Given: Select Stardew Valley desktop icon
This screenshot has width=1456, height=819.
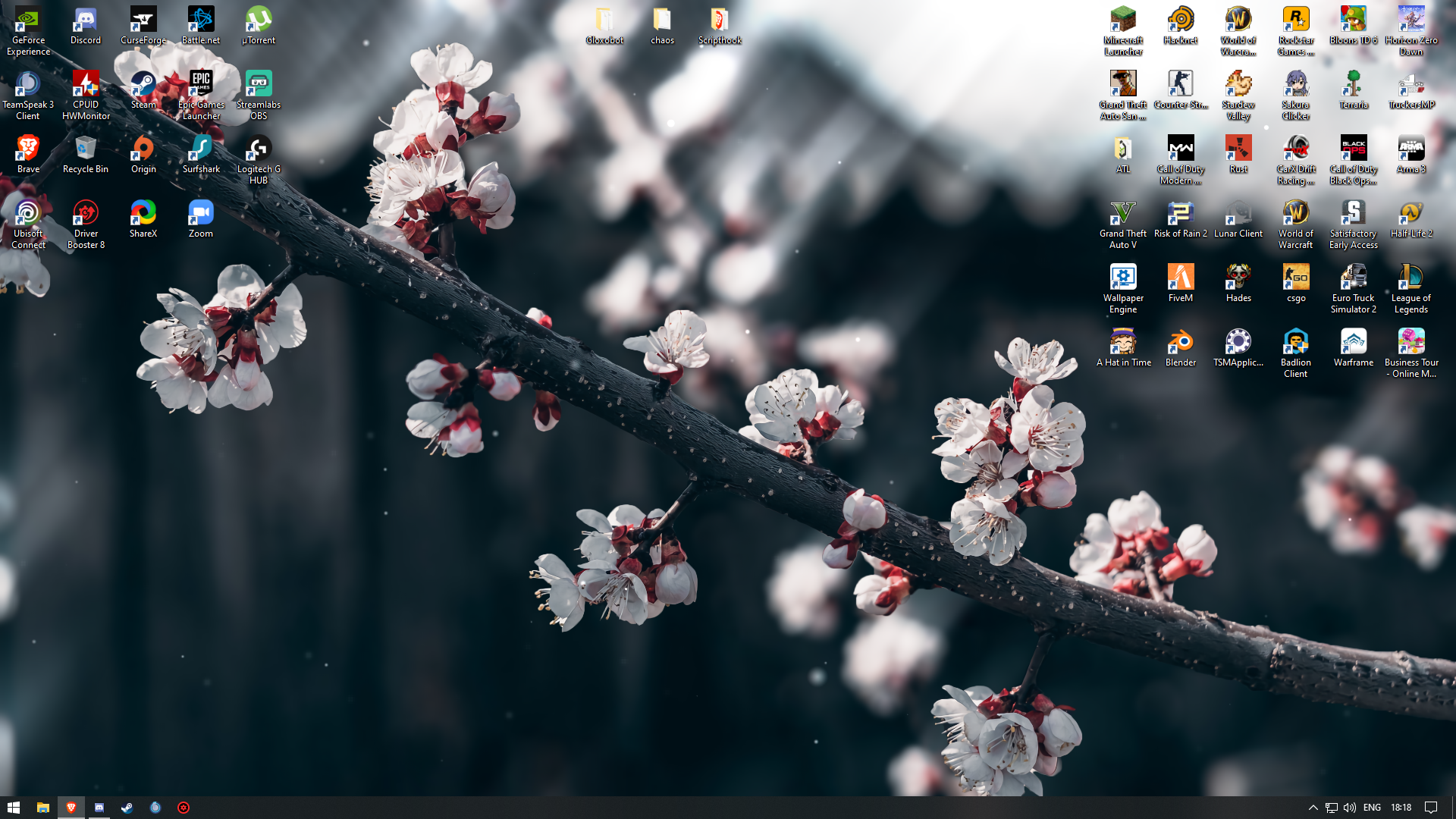Looking at the screenshot, I should click(x=1238, y=95).
